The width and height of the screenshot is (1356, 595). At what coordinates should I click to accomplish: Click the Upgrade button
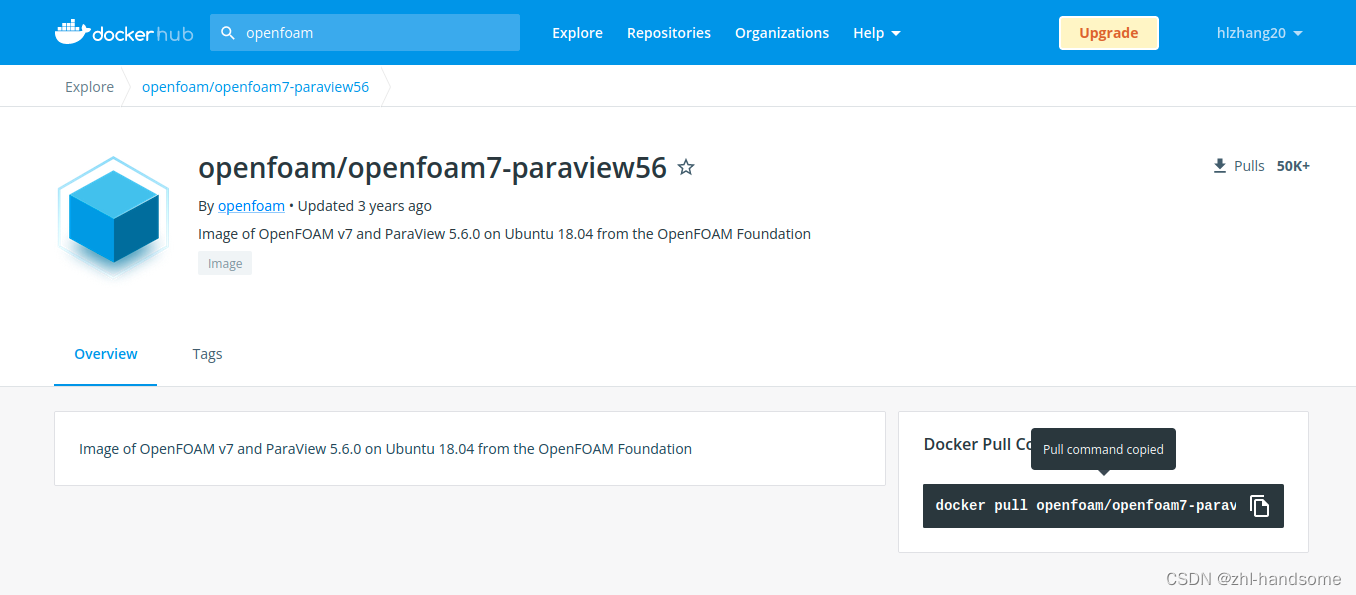click(1108, 32)
